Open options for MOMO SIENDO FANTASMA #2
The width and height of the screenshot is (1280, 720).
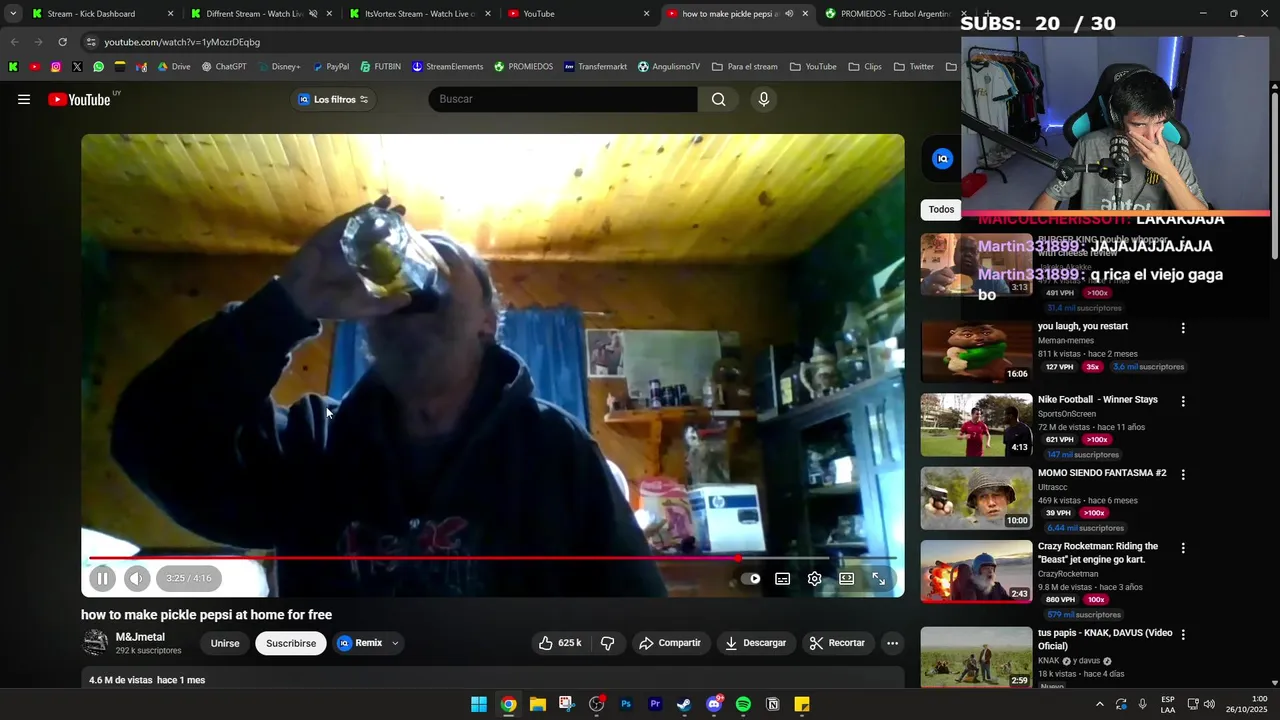1183,474
